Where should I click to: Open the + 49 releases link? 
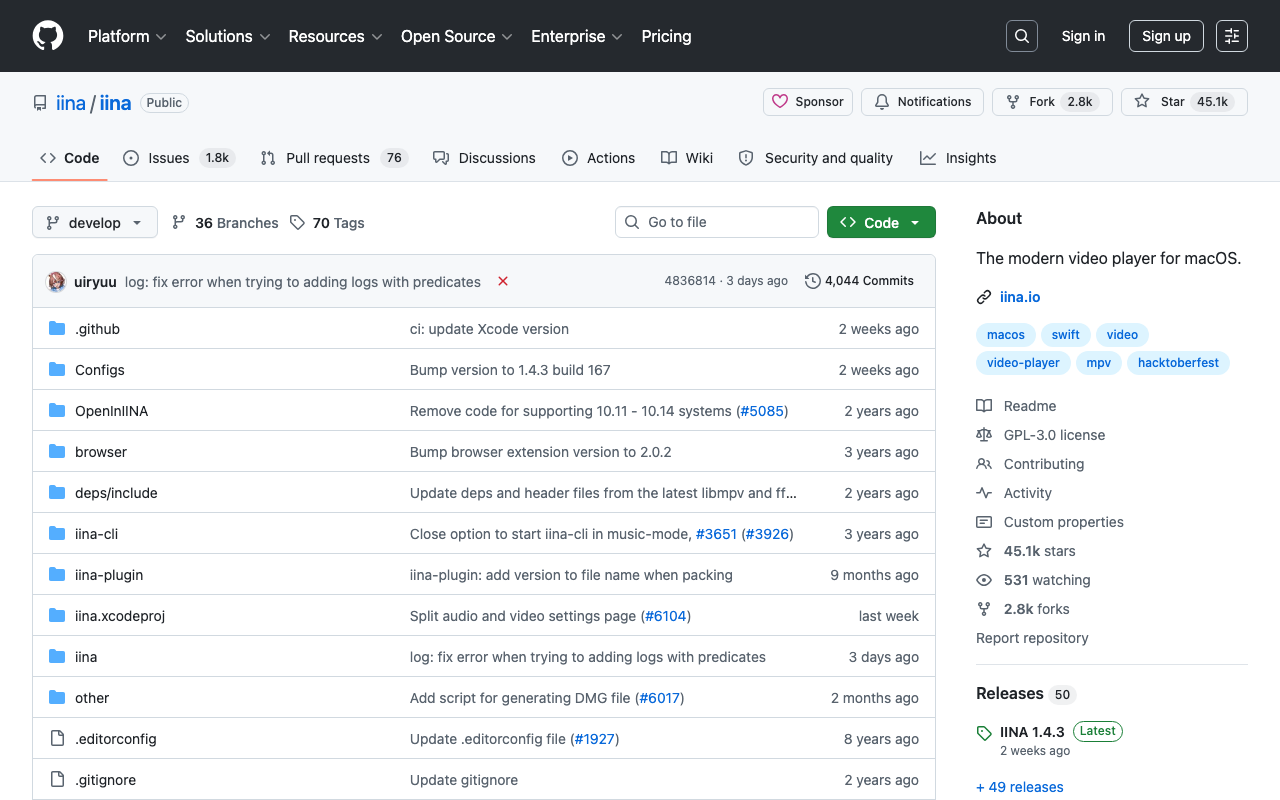pyautogui.click(x=1020, y=787)
